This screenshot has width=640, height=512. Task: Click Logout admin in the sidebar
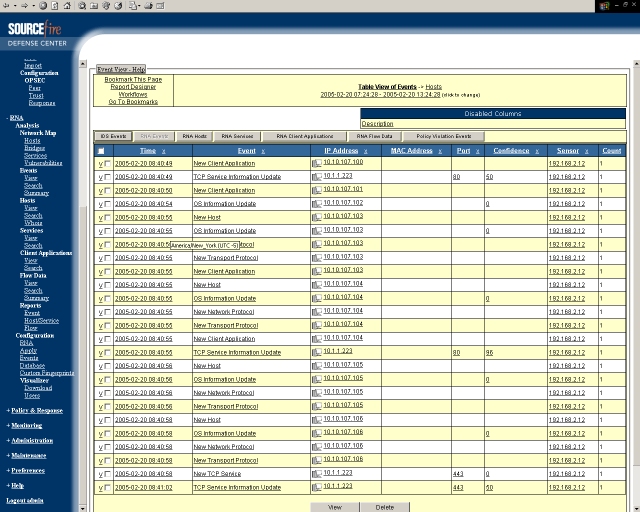(x=25, y=501)
